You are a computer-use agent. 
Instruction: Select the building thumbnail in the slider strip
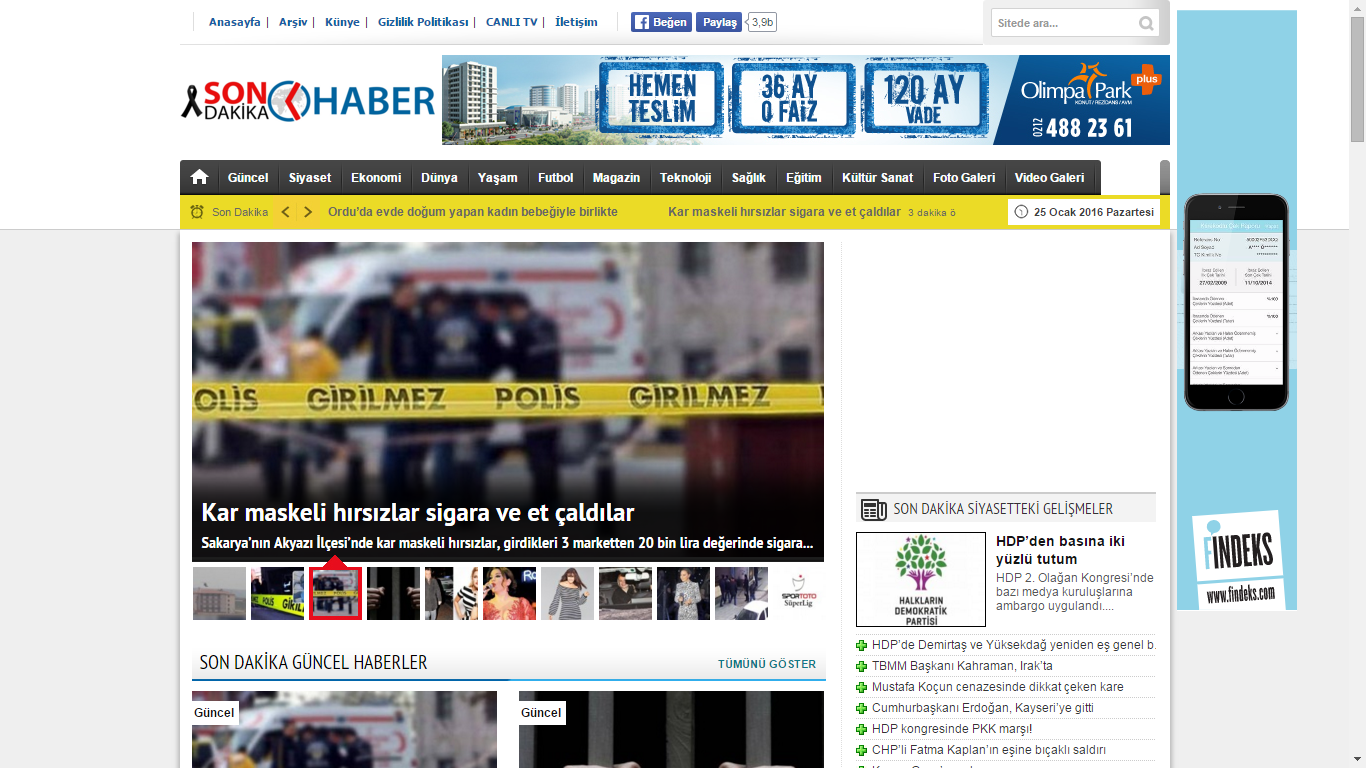(219, 594)
